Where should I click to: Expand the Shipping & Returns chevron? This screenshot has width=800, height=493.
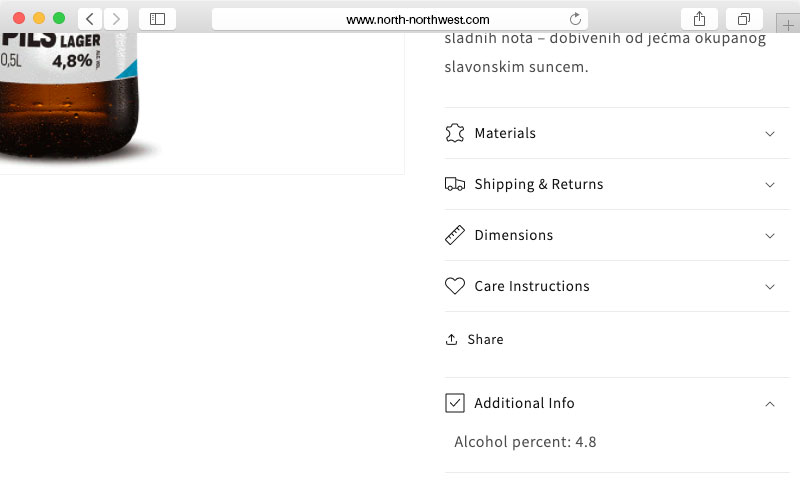click(x=770, y=185)
